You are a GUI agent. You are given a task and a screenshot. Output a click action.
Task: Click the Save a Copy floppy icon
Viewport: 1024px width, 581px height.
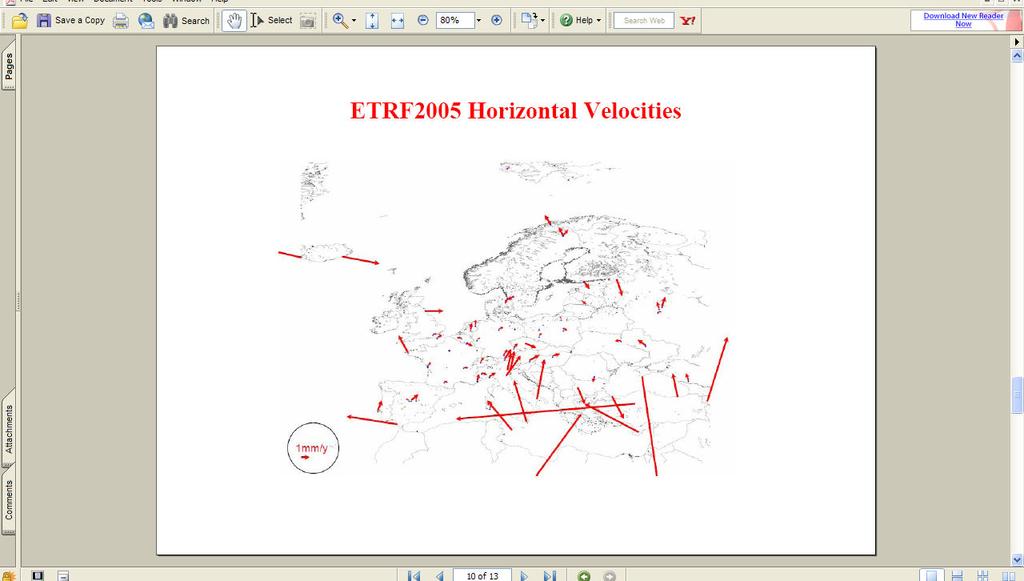point(44,21)
